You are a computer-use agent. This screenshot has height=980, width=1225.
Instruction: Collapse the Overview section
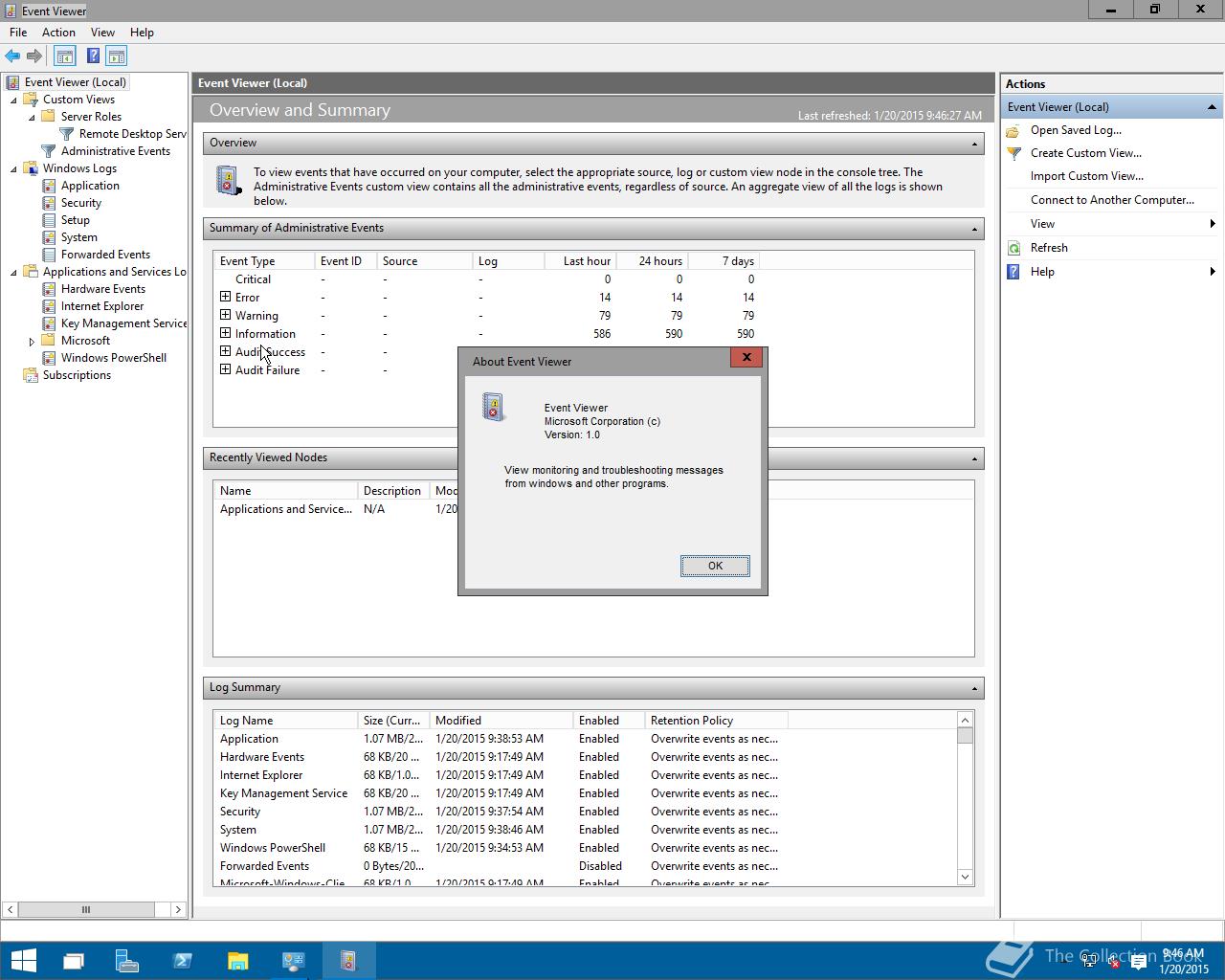(x=974, y=144)
